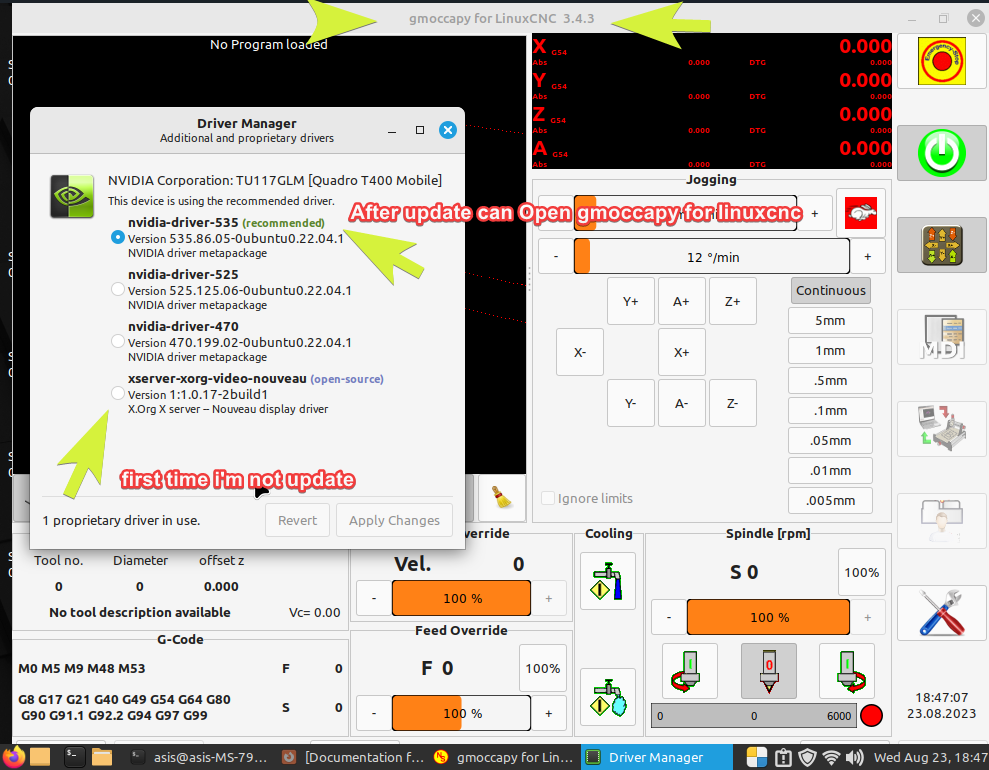Enable the Ignore limits checkbox
The width and height of the screenshot is (989, 770).
548,498
